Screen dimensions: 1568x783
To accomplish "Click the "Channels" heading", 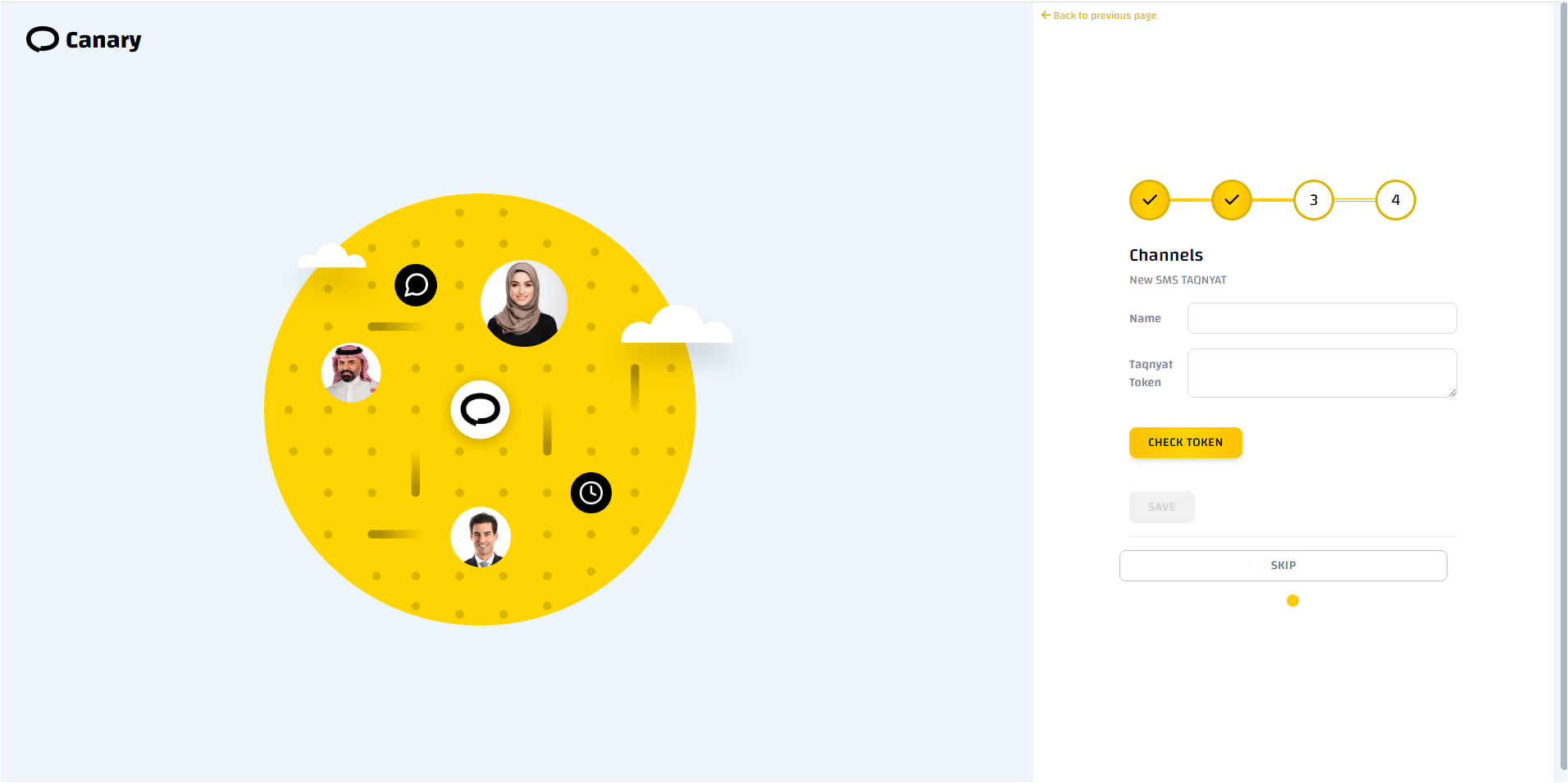I will coord(1166,255).
